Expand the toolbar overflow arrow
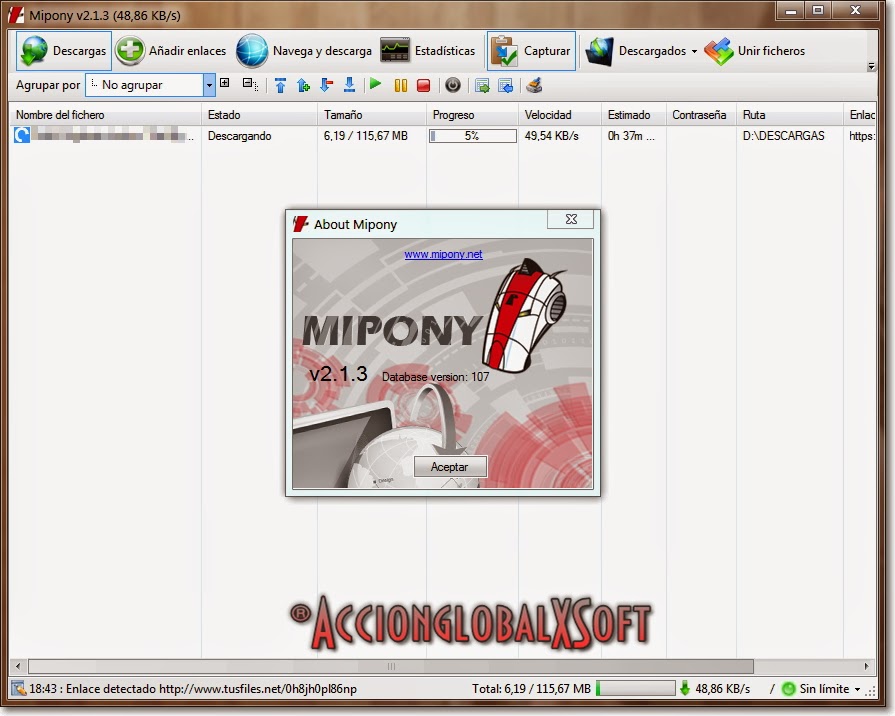The image size is (895, 716). point(871,66)
